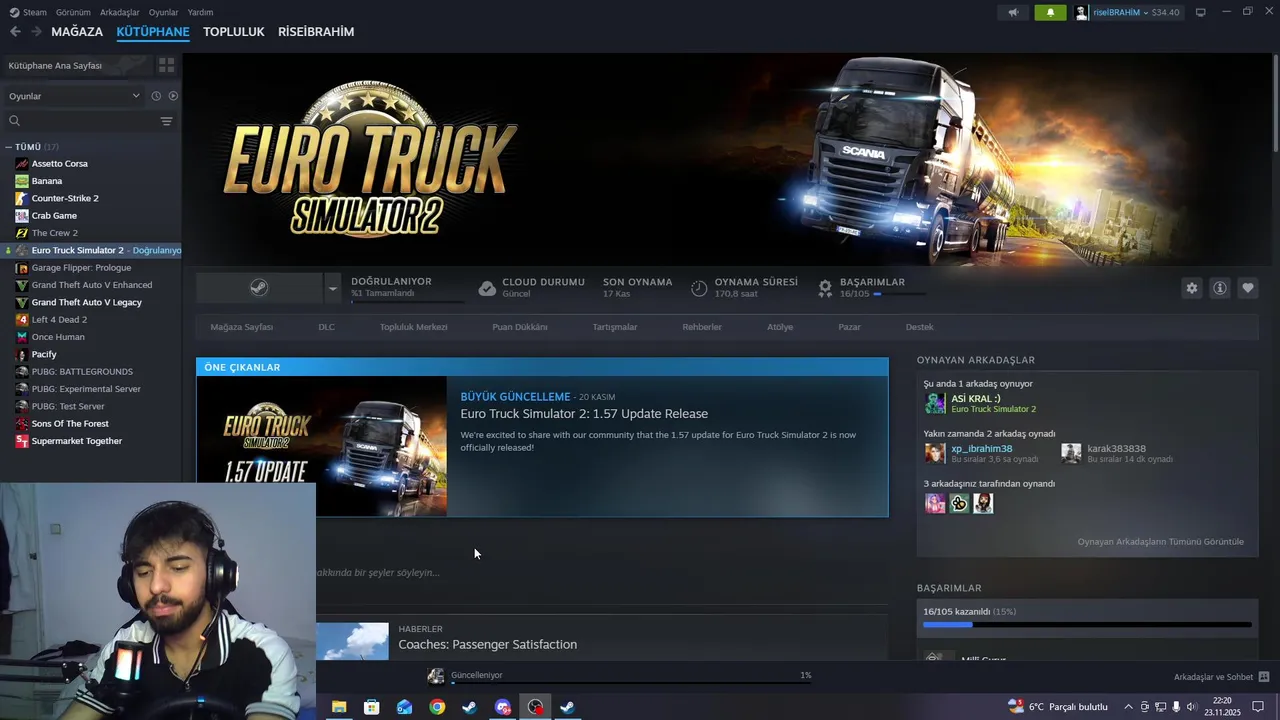Click friend avatar ASİ KRAL
The width and height of the screenshot is (1280, 720).
click(935, 403)
